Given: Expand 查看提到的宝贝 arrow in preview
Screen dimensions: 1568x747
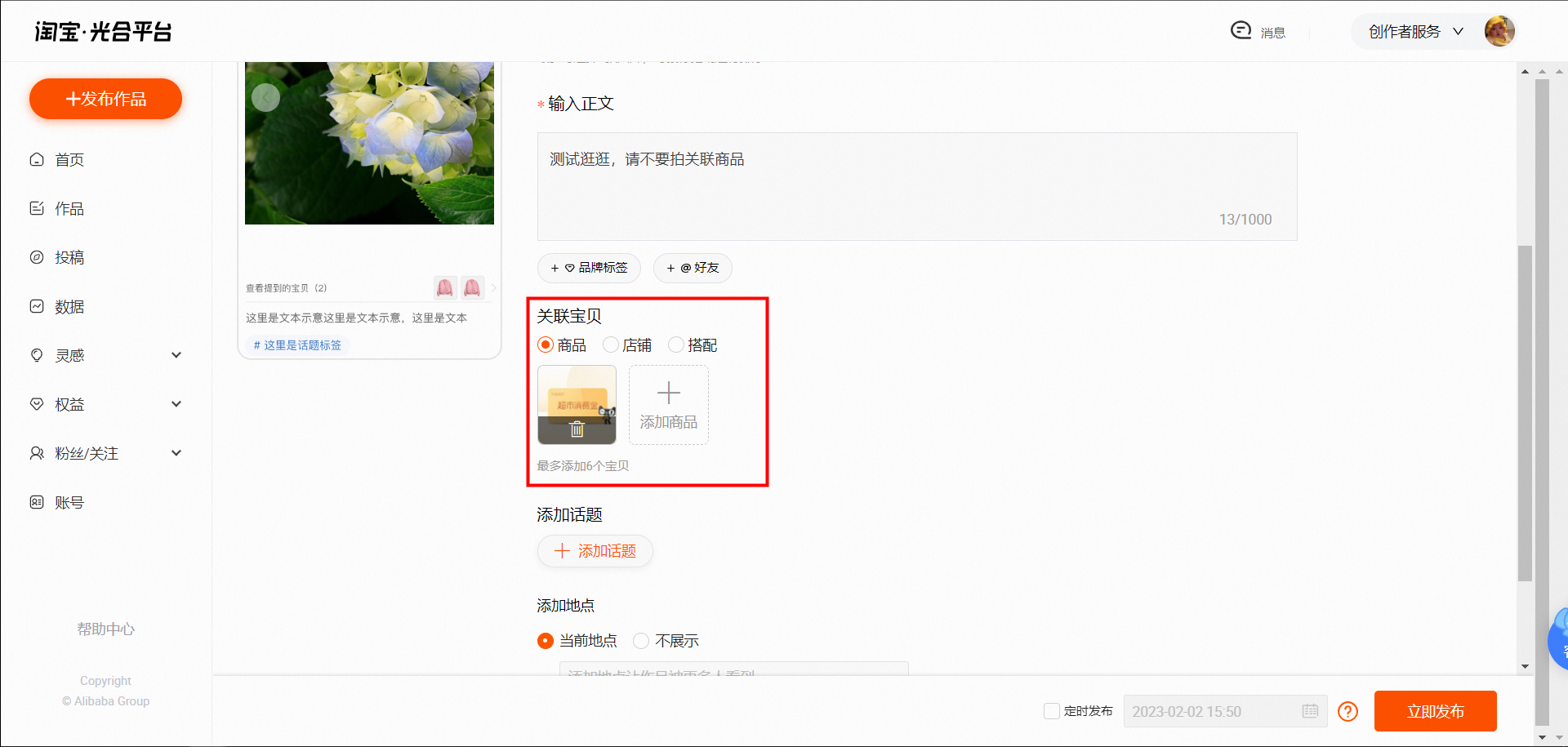Looking at the screenshot, I should [493, 287].
